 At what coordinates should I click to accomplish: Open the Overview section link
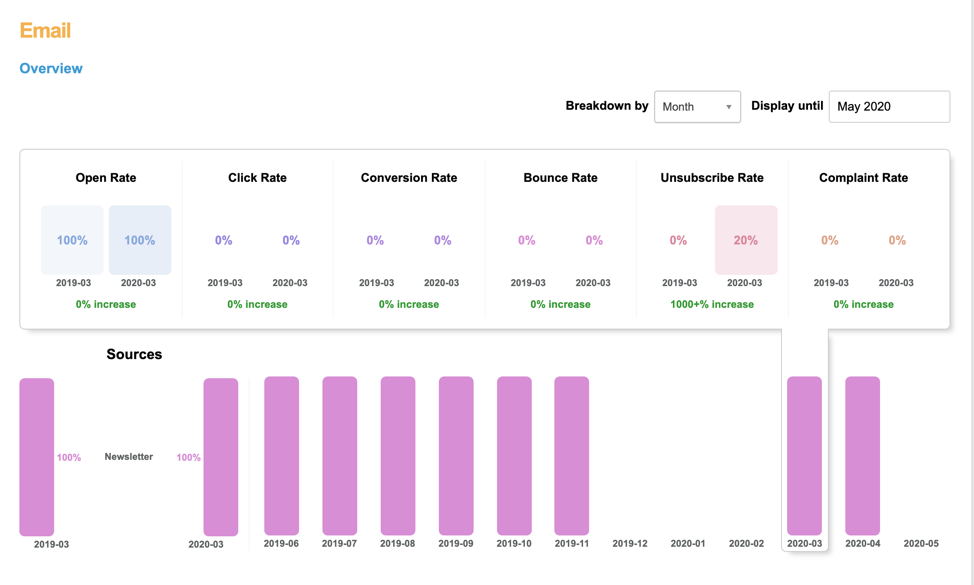51,69
